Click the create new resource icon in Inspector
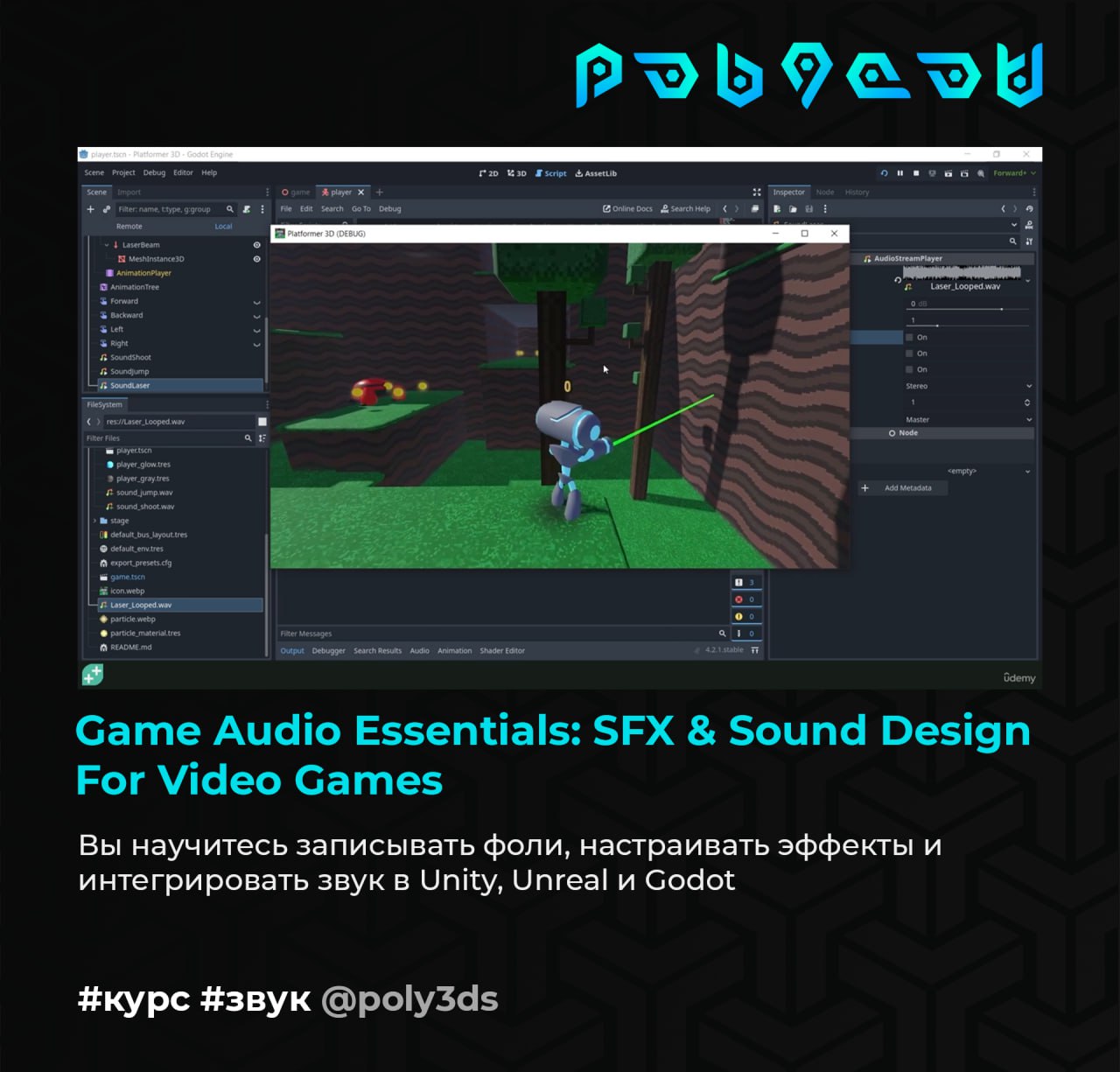1120x1072 pixels. (x=777, y=209)
